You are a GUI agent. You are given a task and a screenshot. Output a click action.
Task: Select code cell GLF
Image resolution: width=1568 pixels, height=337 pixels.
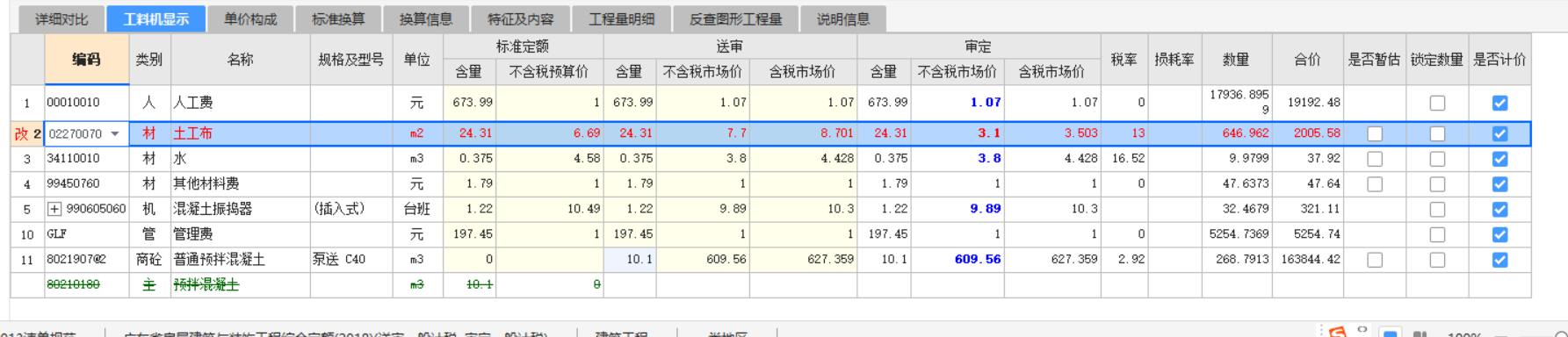coord(86,234)
